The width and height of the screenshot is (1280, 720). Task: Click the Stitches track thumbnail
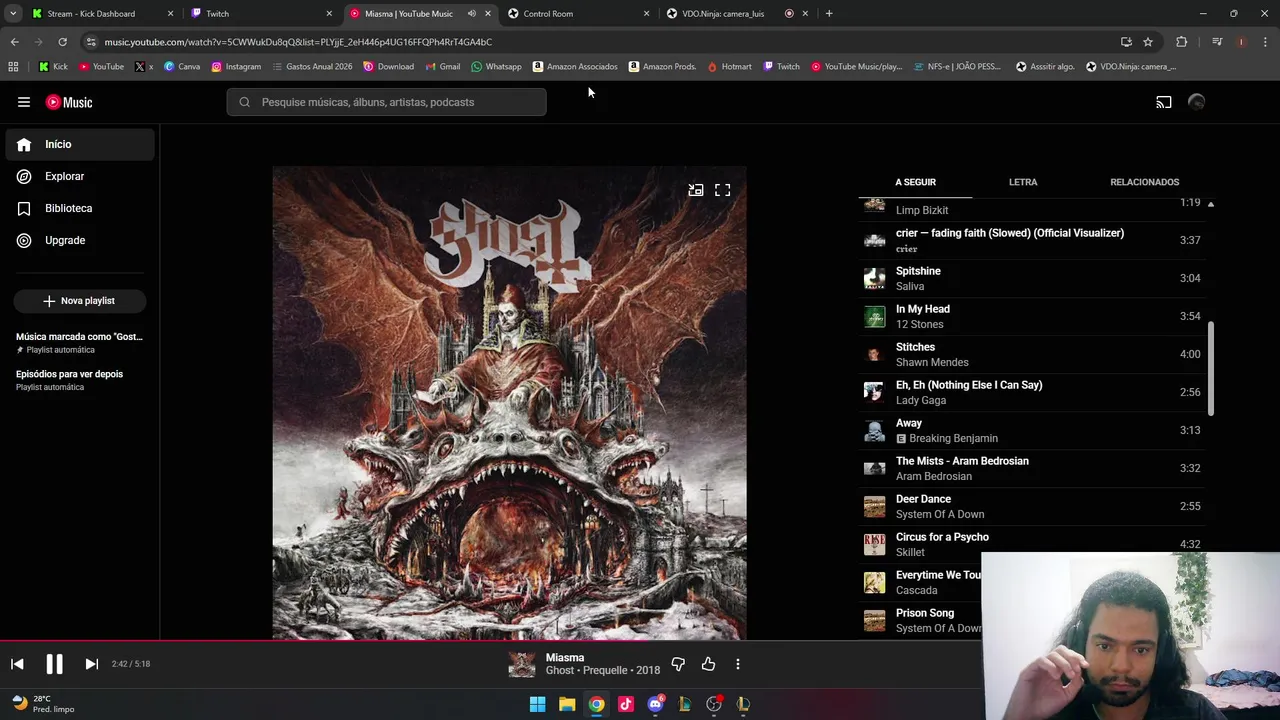875,354
